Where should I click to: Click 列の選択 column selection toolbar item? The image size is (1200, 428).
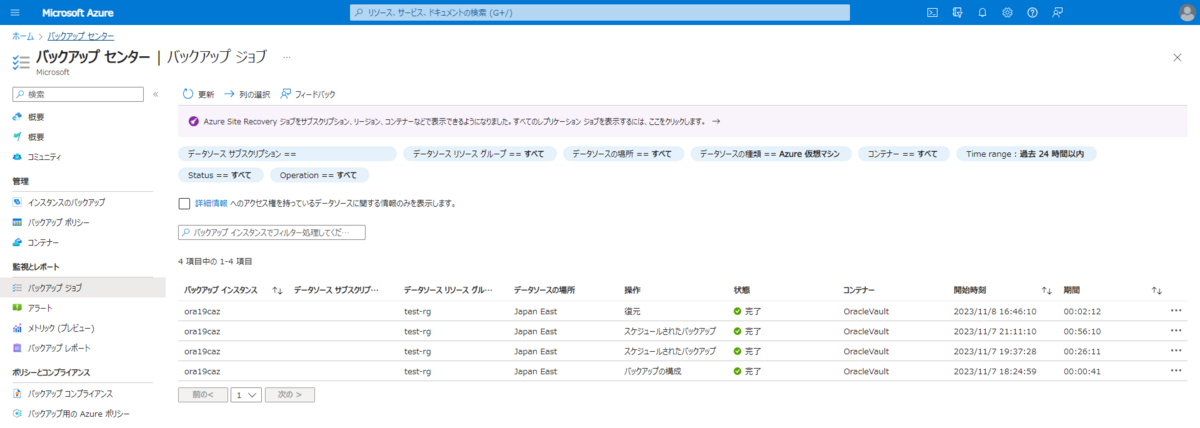(247, 94)
